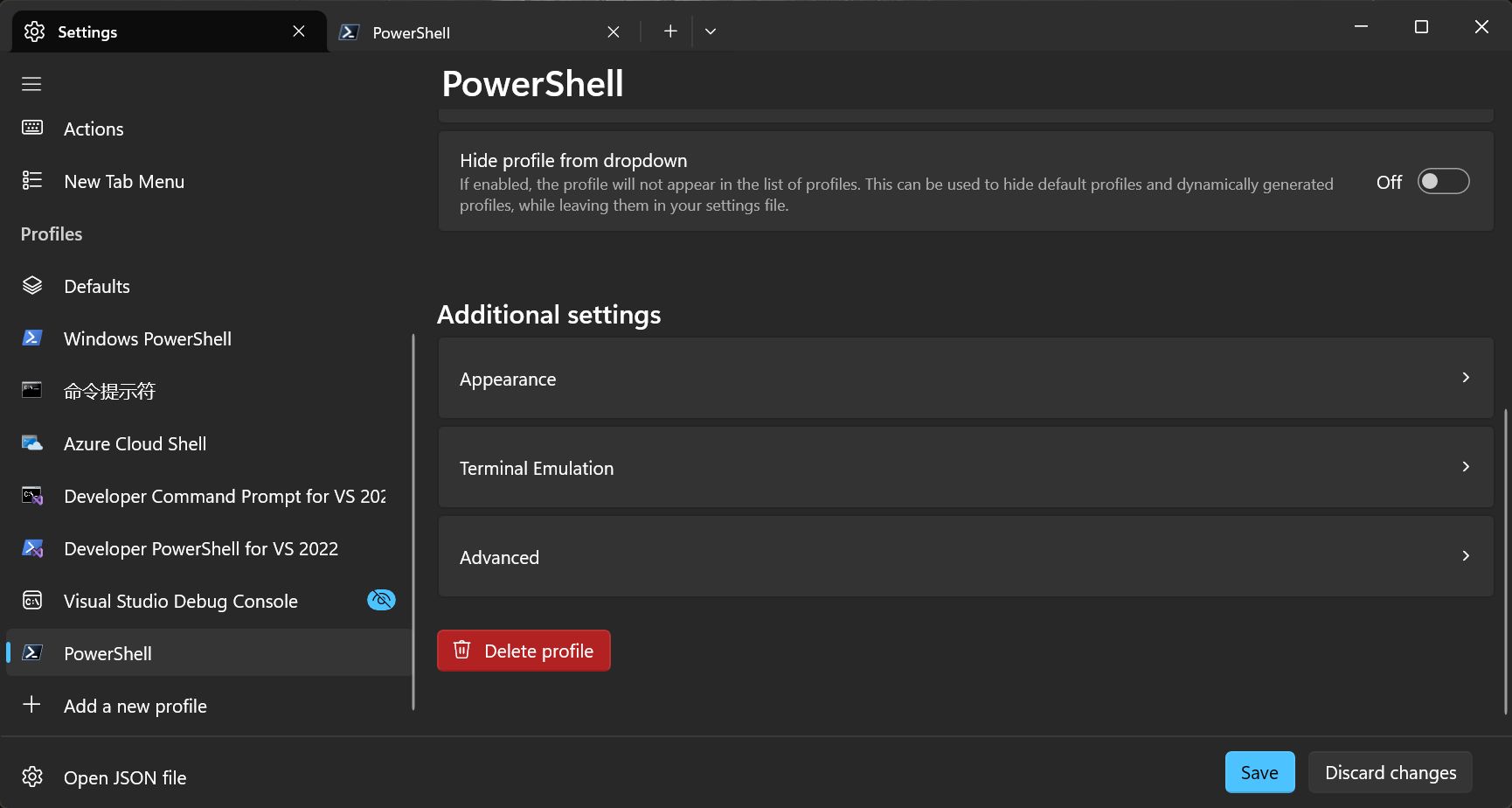
Task: Expand the Appearance settings section
Action: coord(966,378)
